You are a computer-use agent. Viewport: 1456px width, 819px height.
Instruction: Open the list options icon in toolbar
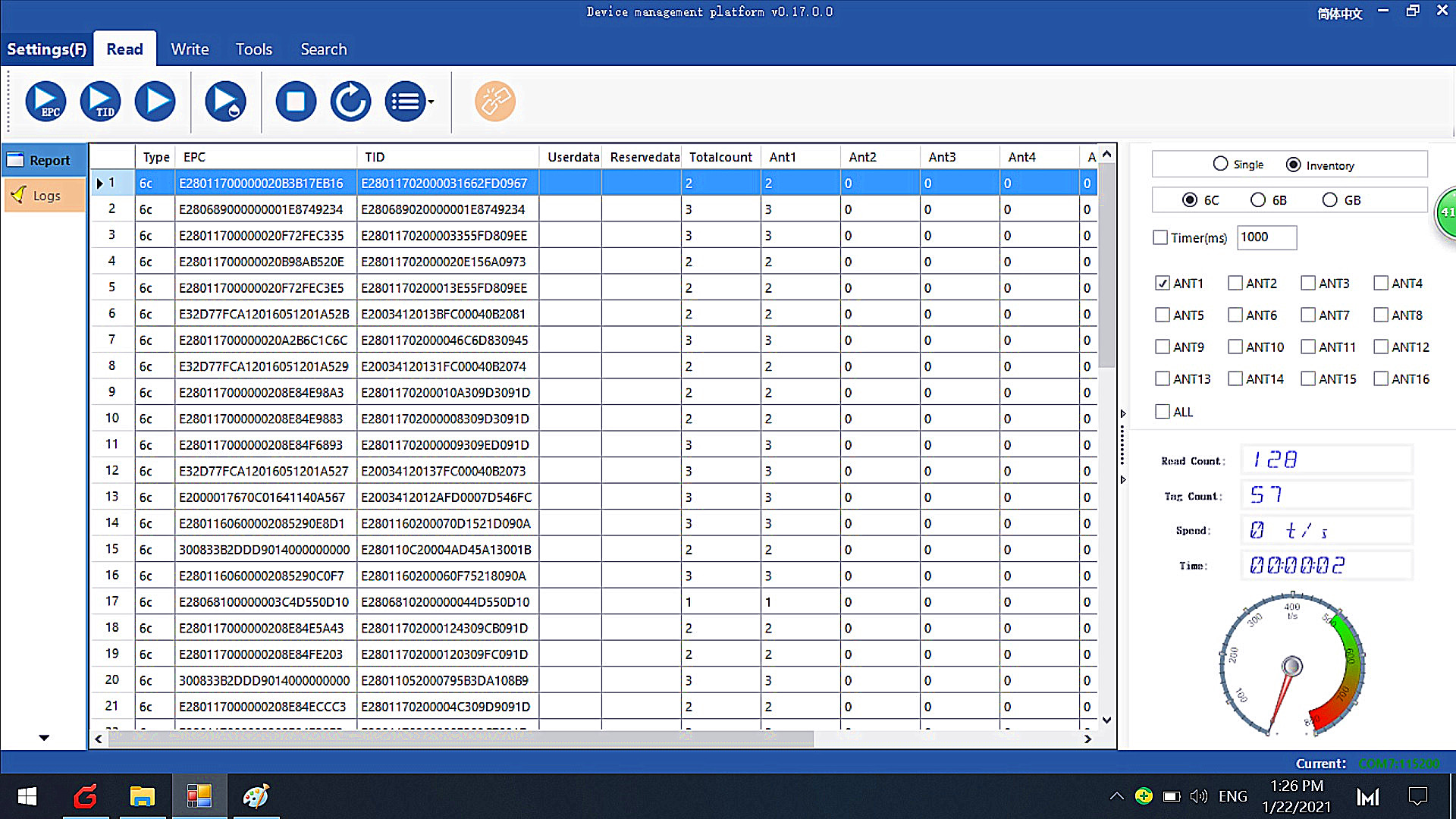click(x=405, y=101)
